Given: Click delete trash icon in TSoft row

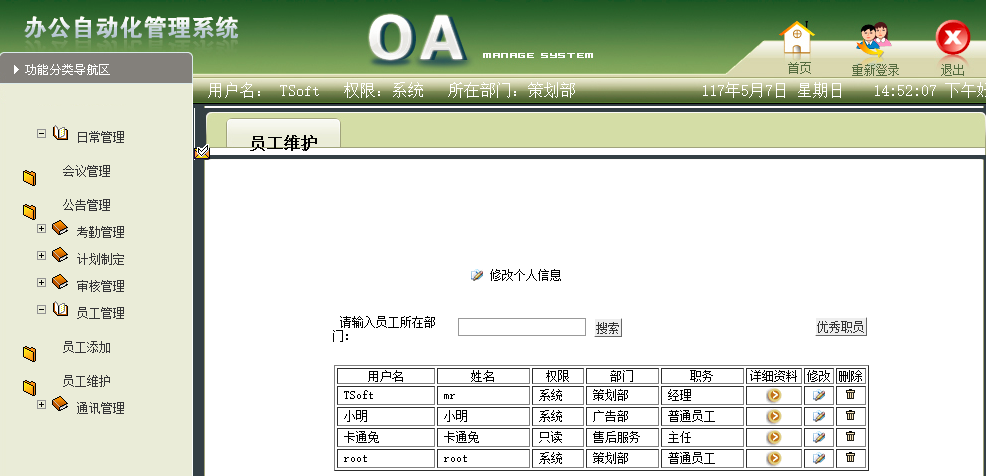Looking at the screenshot, I should pyautogui.click(x=850, y=394).
